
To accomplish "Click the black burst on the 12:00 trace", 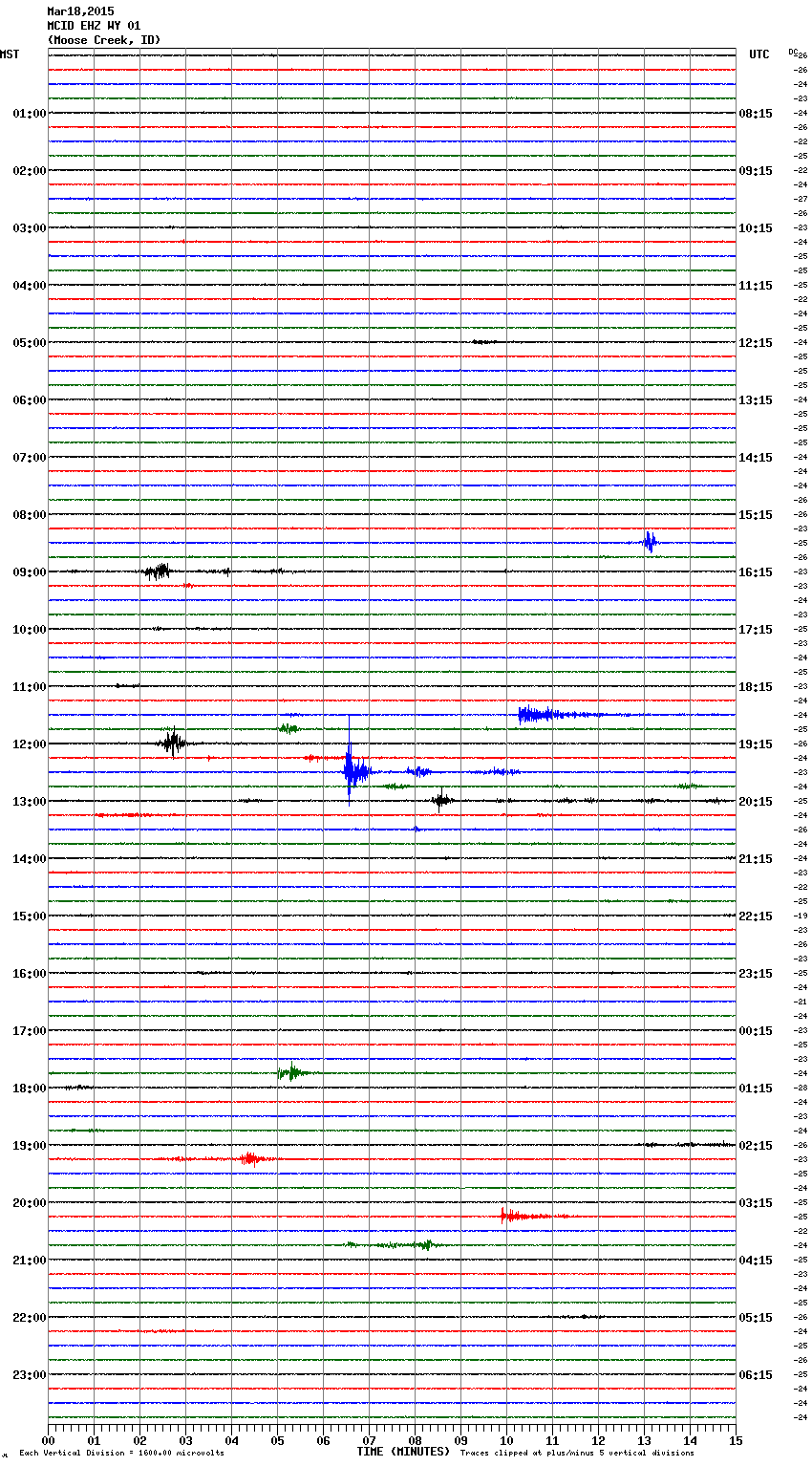I will pos(172,743).
